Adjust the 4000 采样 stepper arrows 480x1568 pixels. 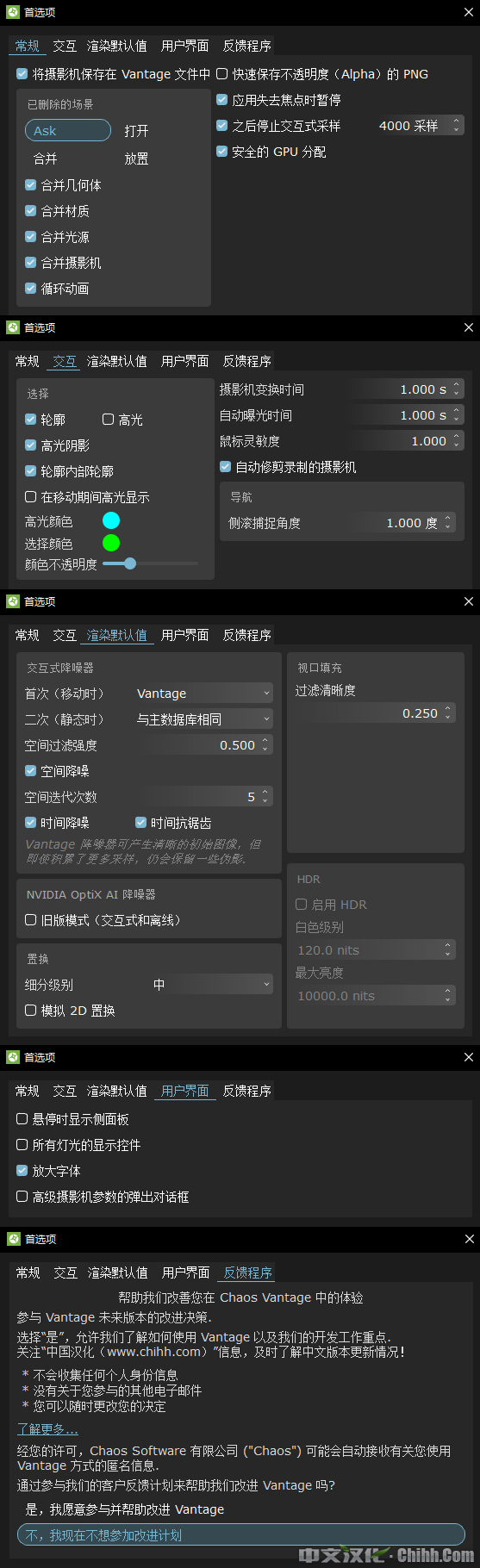pyautogui.click(x=456, y=126)
